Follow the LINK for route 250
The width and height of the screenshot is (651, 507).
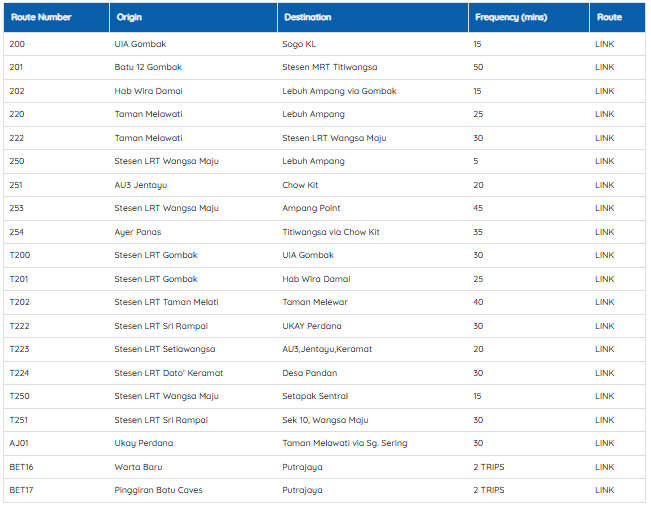pos(604,161)
